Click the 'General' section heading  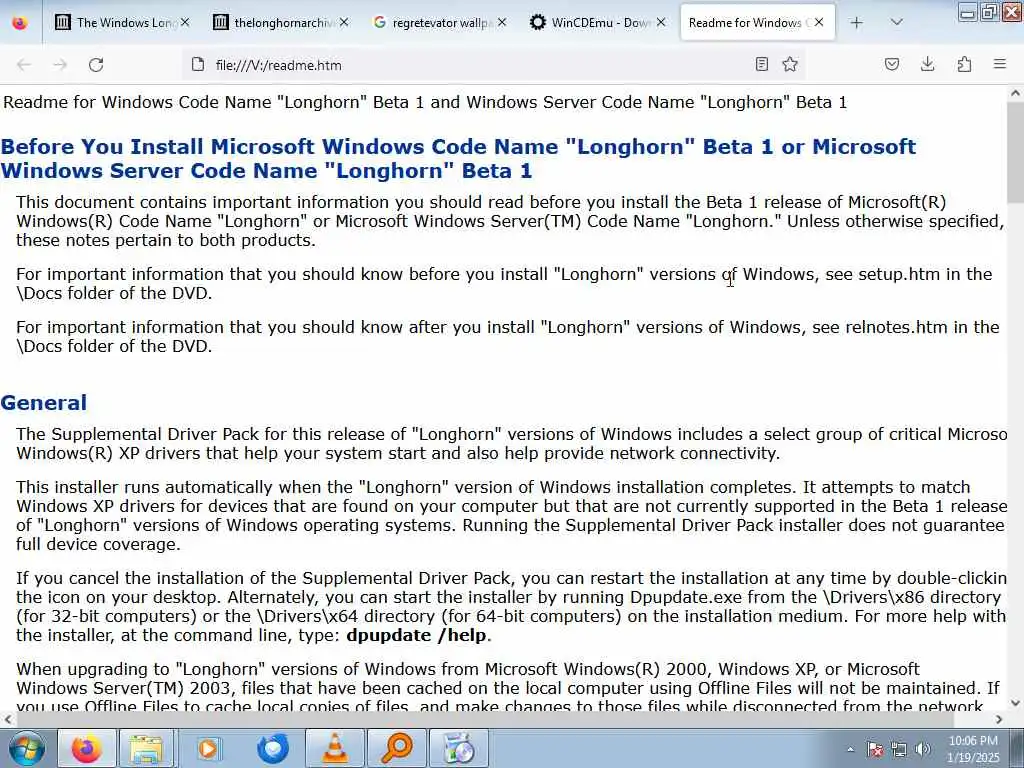click(44, 402)
